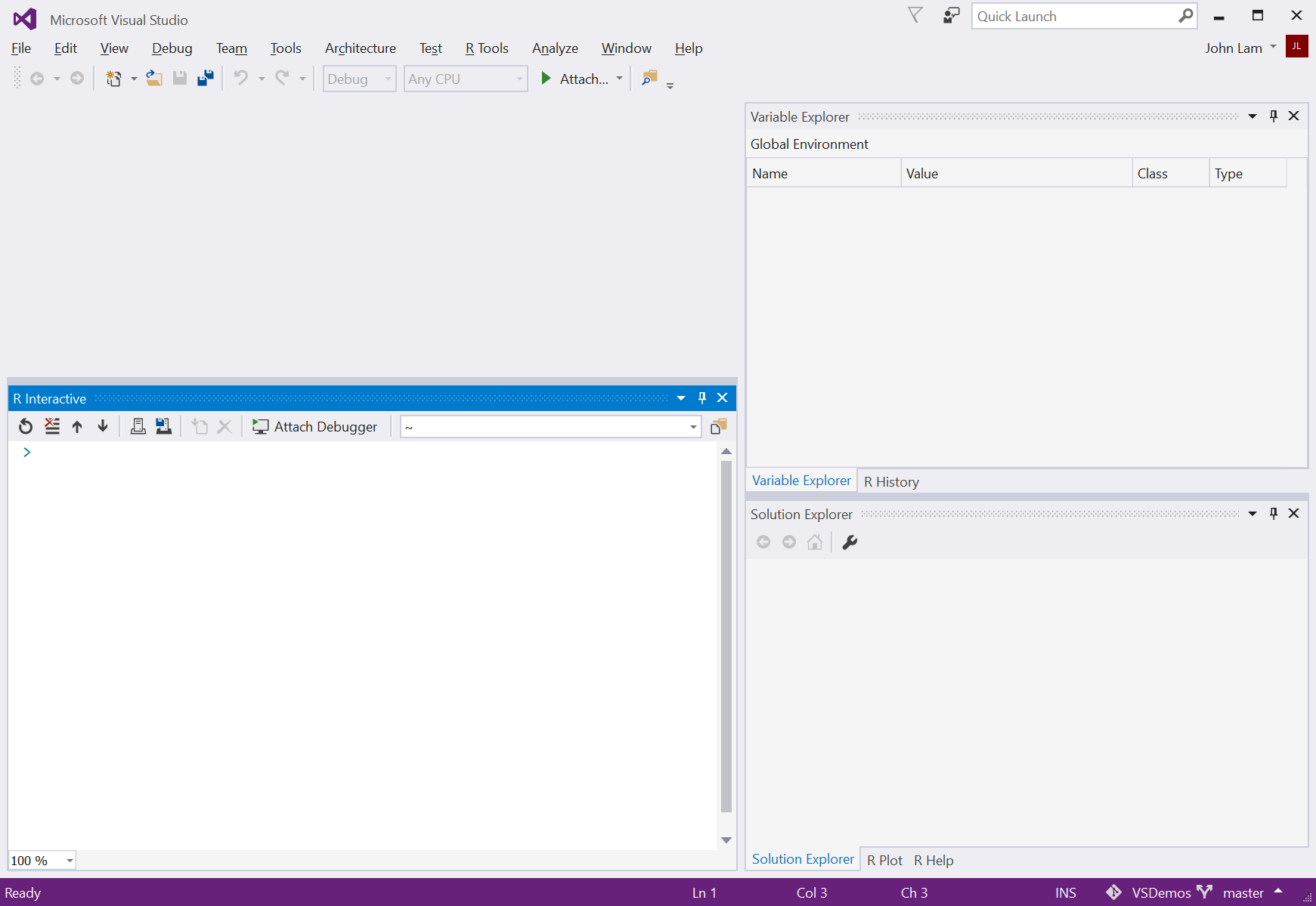Click Solution Explorer Home icon

[815, 542]
